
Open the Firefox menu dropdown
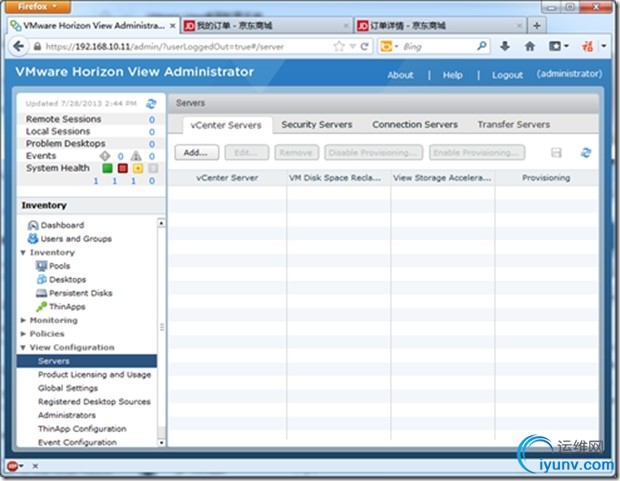point(38,6)
